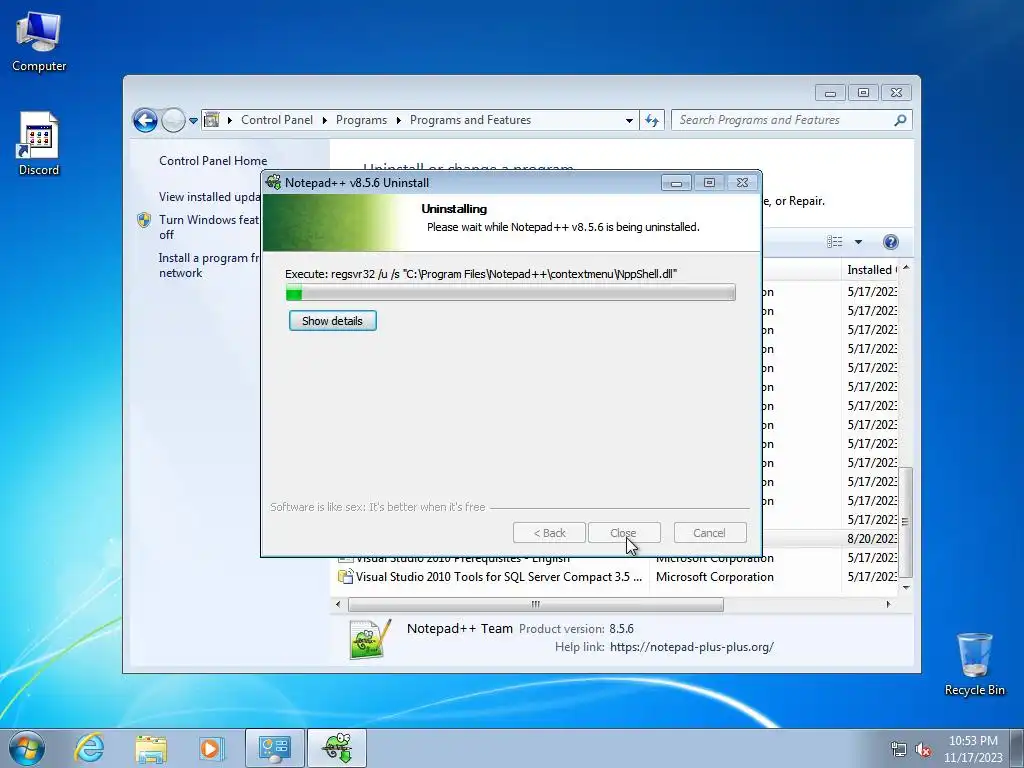Switch to the Notepad++ uninstaller taskbar button
The image size is (1024, 768).
coord(337,748)
